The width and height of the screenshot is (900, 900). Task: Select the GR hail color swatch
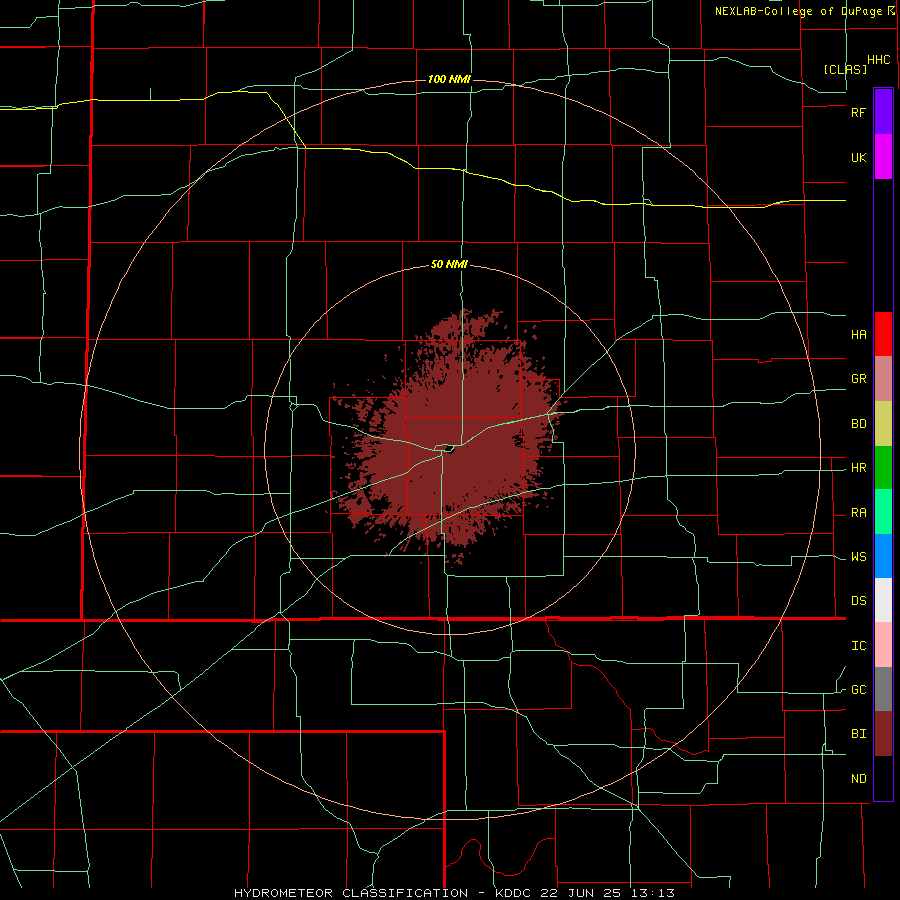coord(883,379)
